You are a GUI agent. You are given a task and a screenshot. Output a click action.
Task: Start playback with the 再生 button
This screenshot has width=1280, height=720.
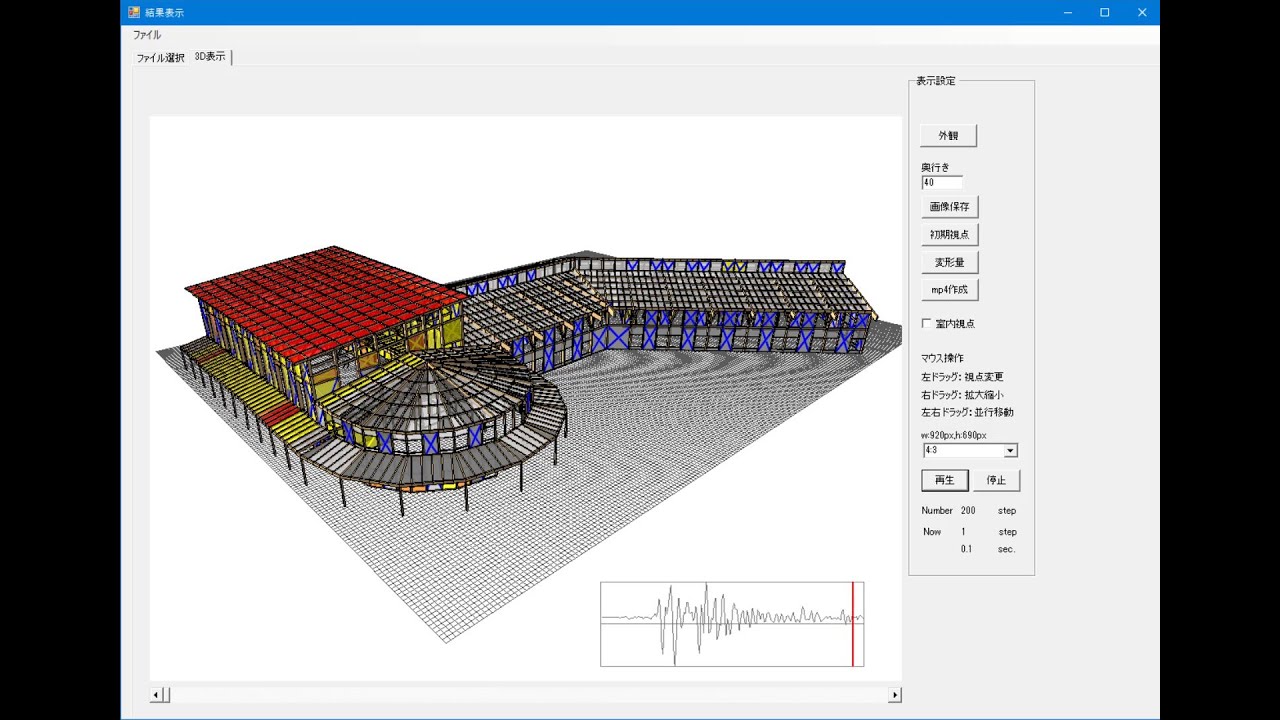tap(944, 480)
